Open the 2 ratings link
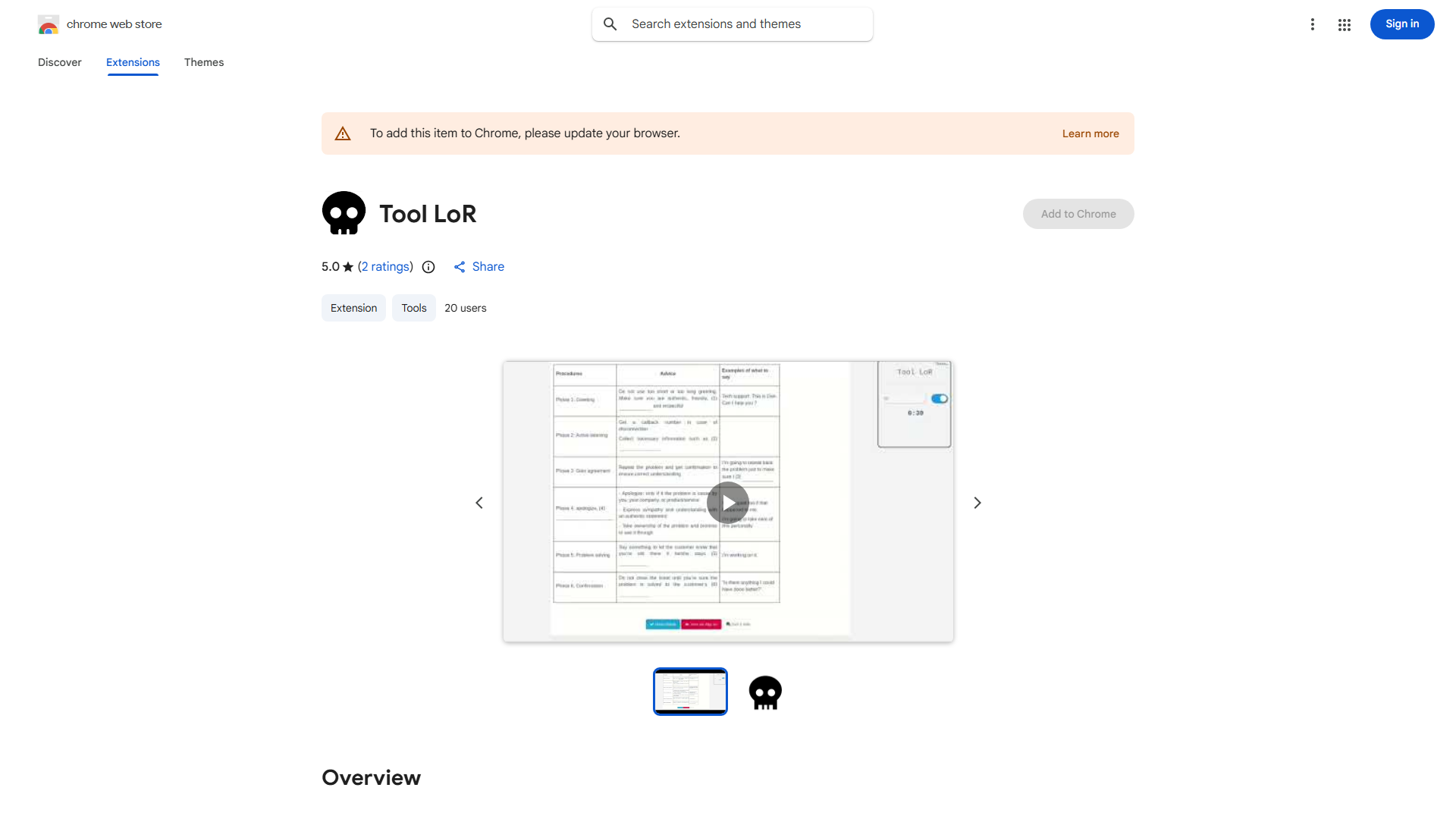1456x819 pixels. tap(386, 267)
